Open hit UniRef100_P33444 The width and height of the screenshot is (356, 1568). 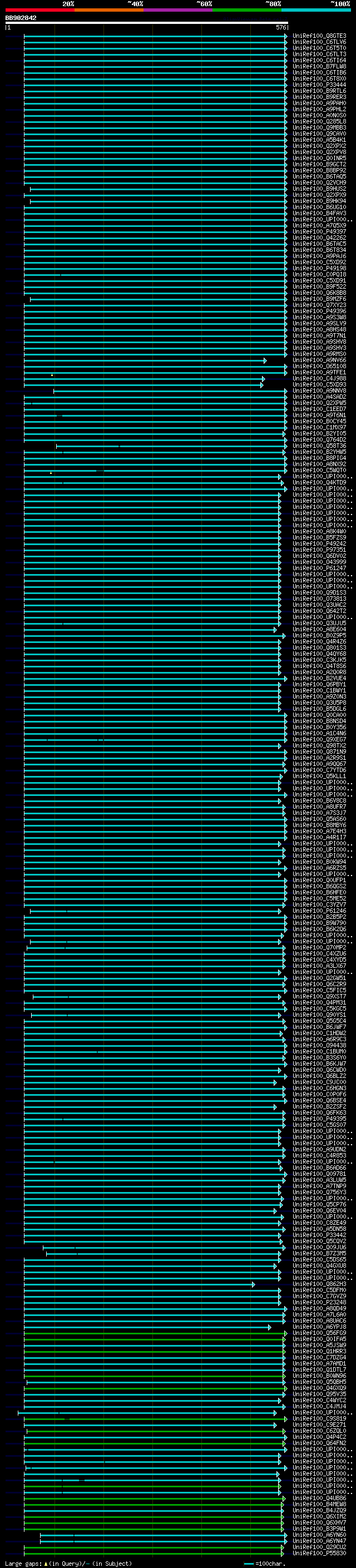coord(319,85)
